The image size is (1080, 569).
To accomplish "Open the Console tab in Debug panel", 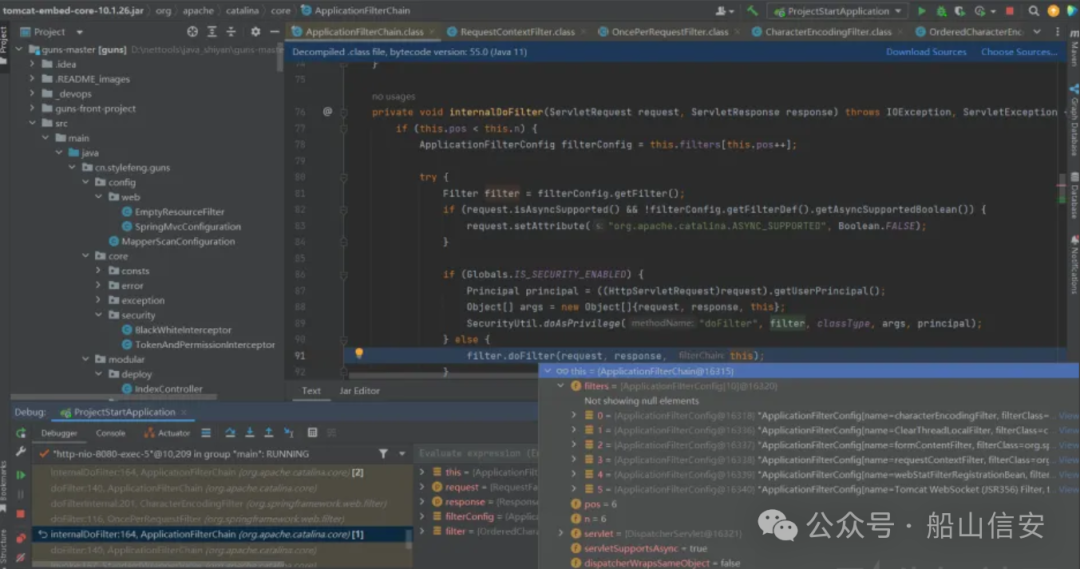I will (110, 433).
